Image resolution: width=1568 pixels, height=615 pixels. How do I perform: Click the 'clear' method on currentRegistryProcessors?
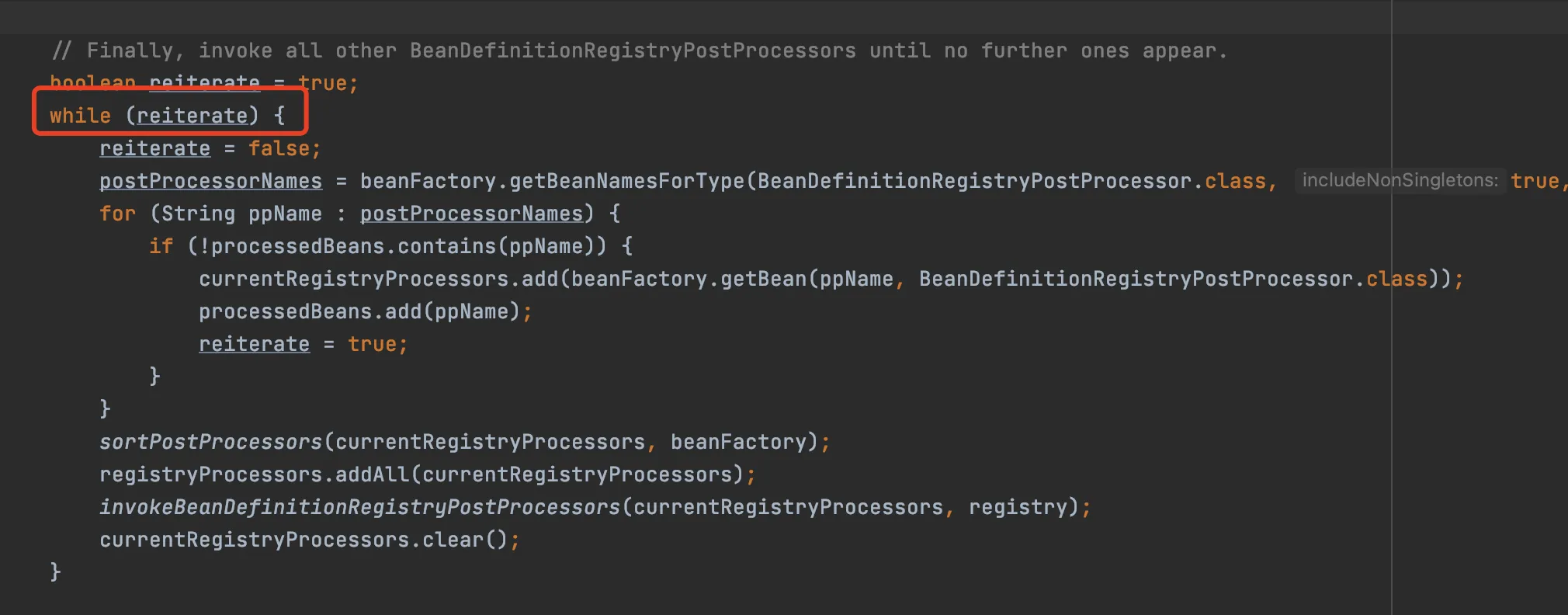[x=453, y=540]
